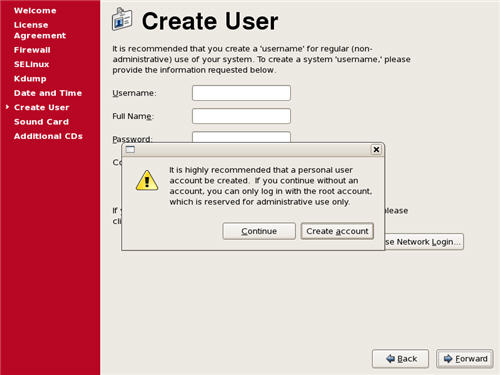The height and width of the screenshot is (375, 500).
Task: Click the user ID badge icon by Create User
Action: [x=122, y=19]
